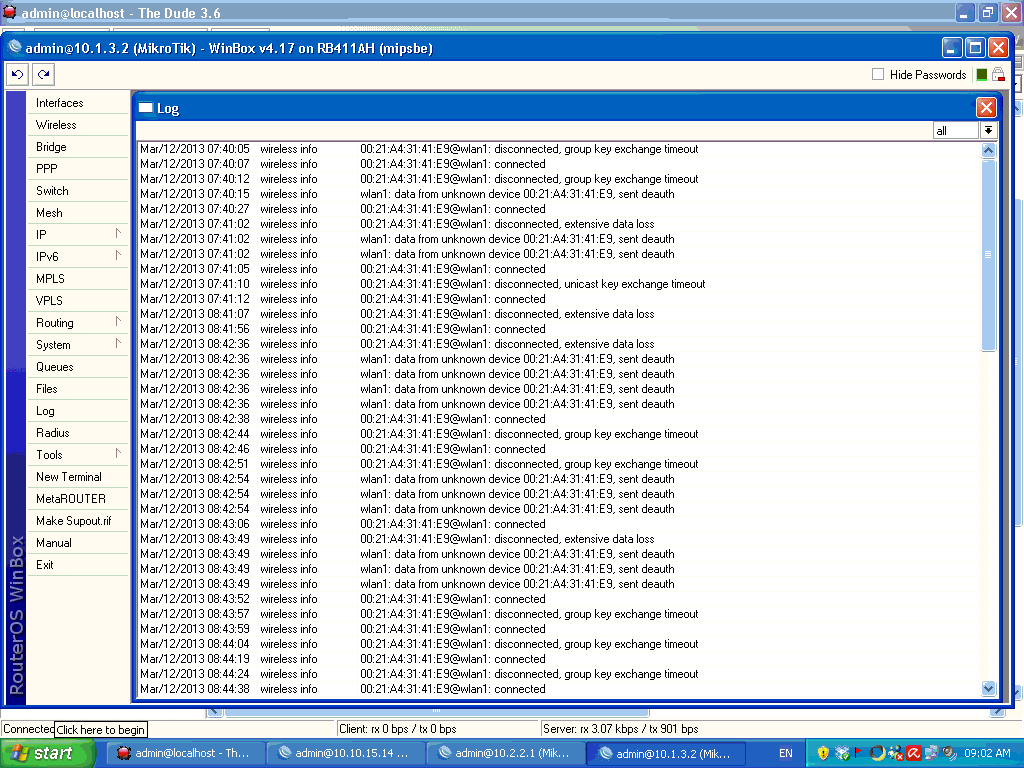The width and height of the screenshot is (1024, 768).
Task: Click Exit in the sidebar
Action: point(78,565)
